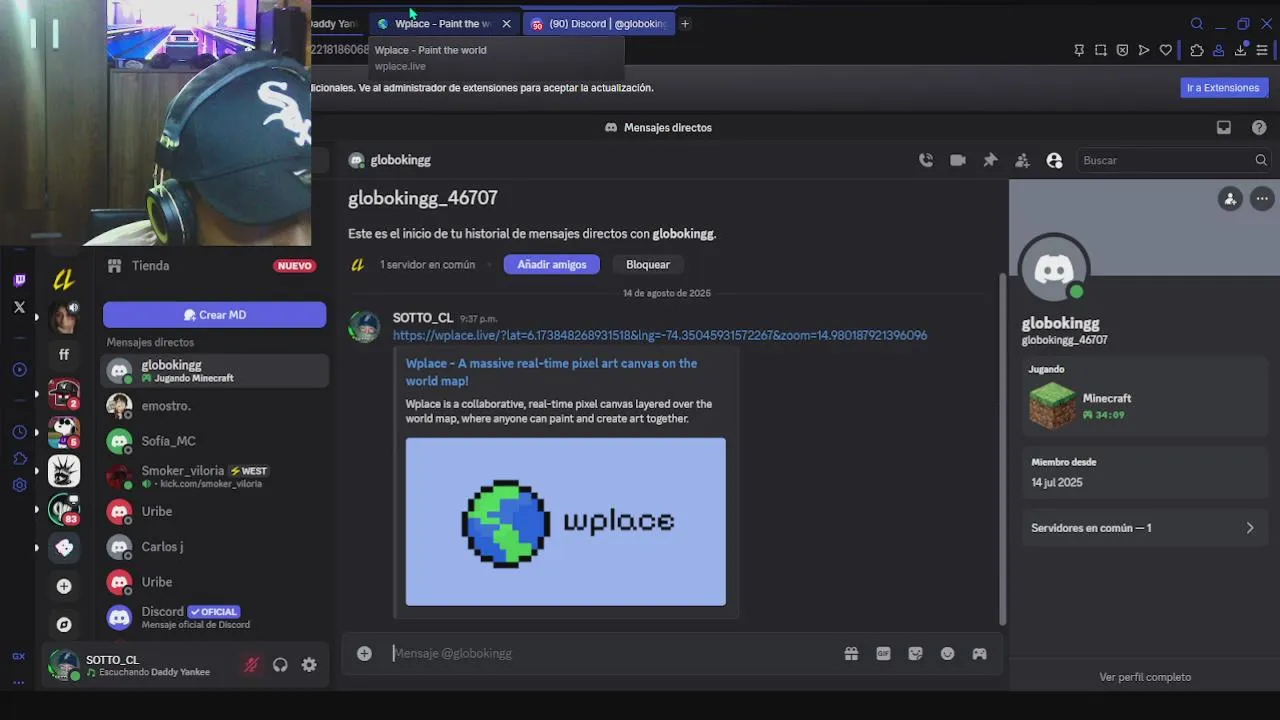The image size is (1280, 720).
Task: Click the add friend icon on profile banner
Action: 1230,199
